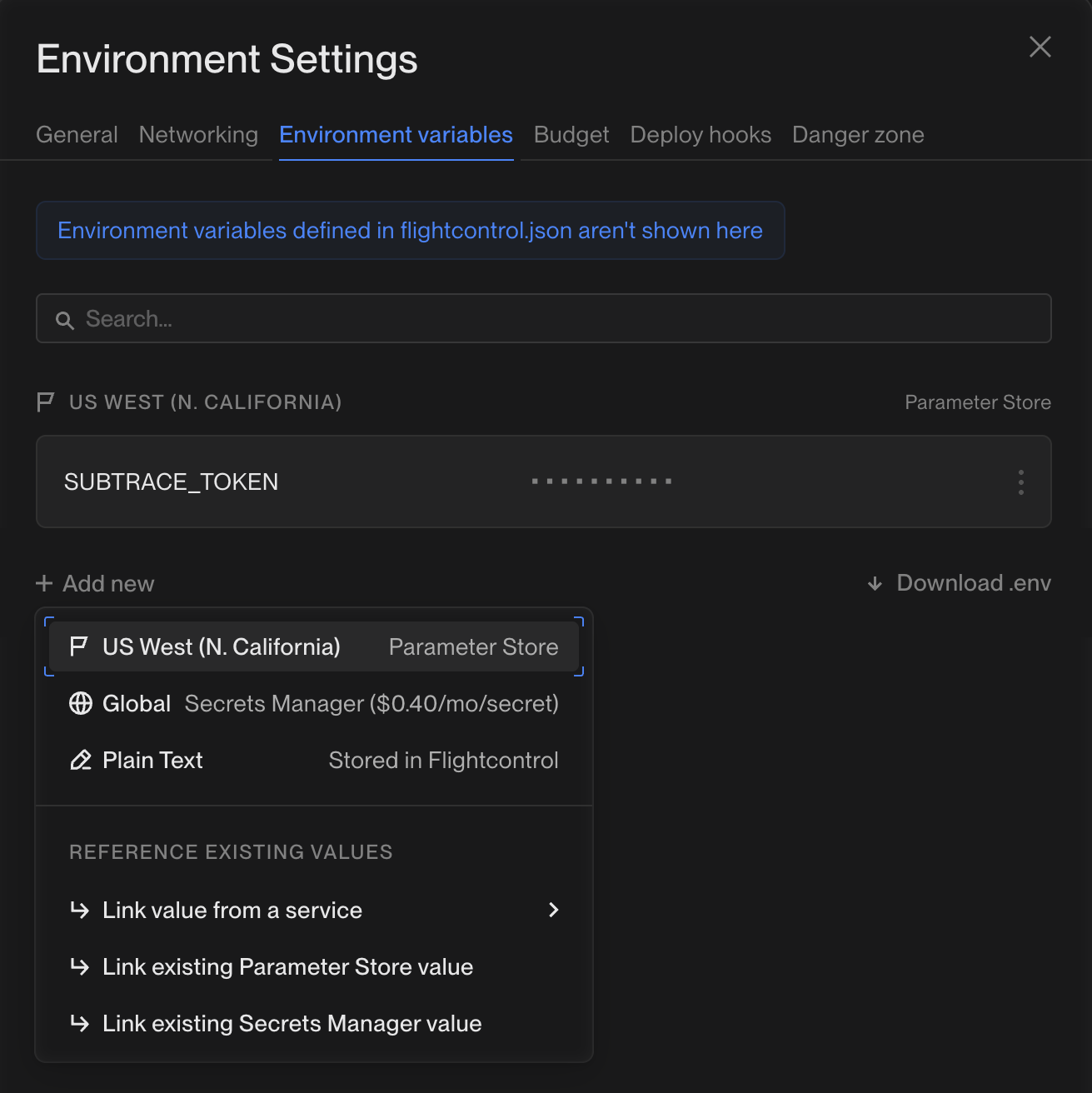Open the Deploy hooks tab
Image resolution: width=1092 pixels, height=1093 pixels.
tap(701, 135)
